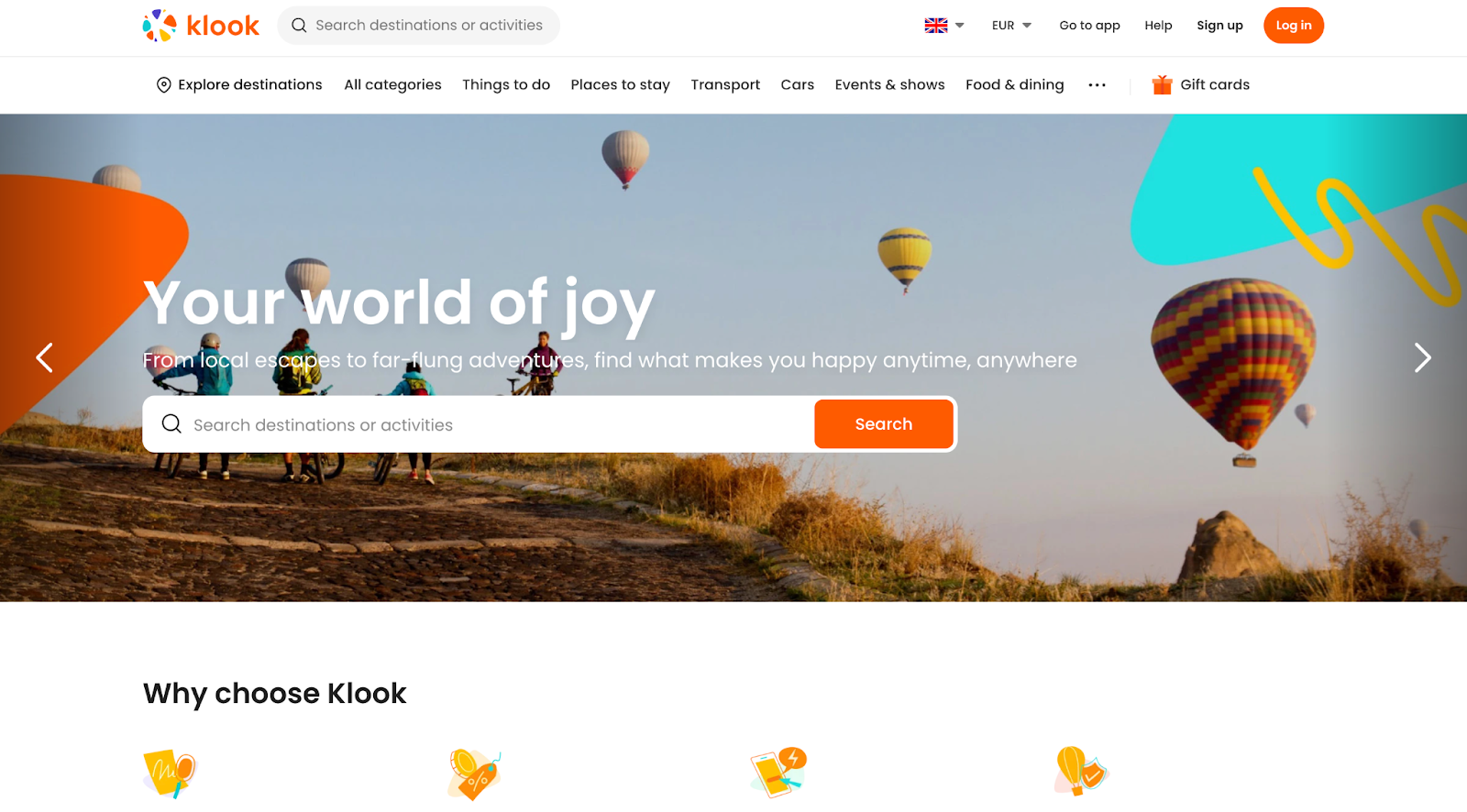Click the Klook logo icon
Screen dimensions: 1467x812
click(x=160, y=26)
